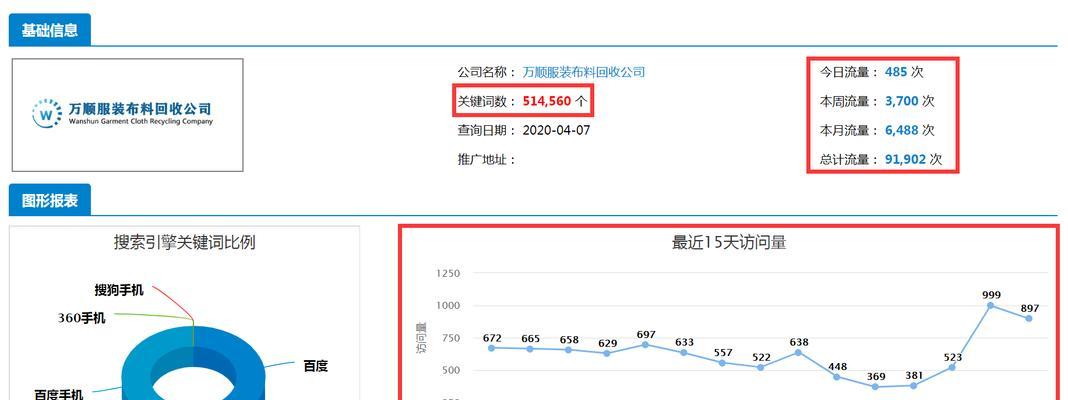Click the 522 data point on line chart

pos(761,367)
